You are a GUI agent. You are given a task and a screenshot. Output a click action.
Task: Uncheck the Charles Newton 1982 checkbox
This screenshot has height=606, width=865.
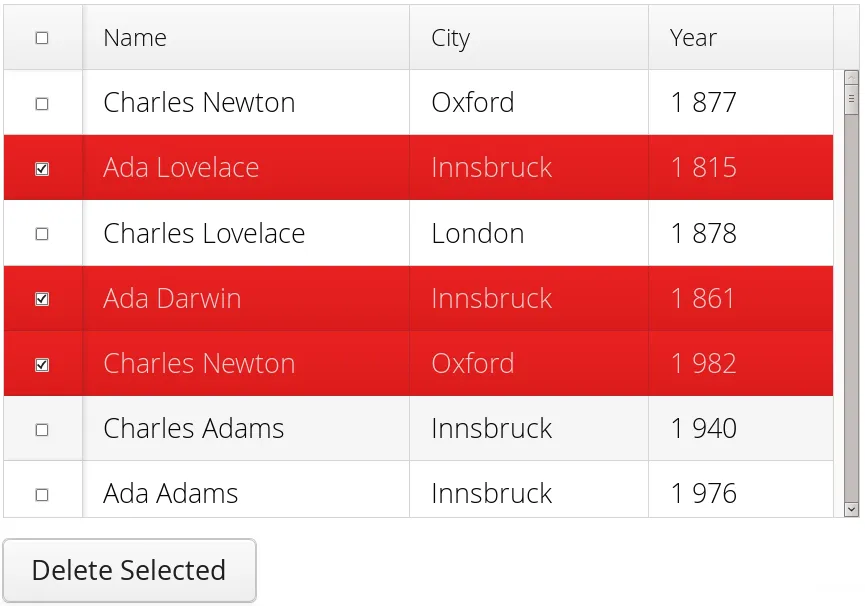coord(41,363)
